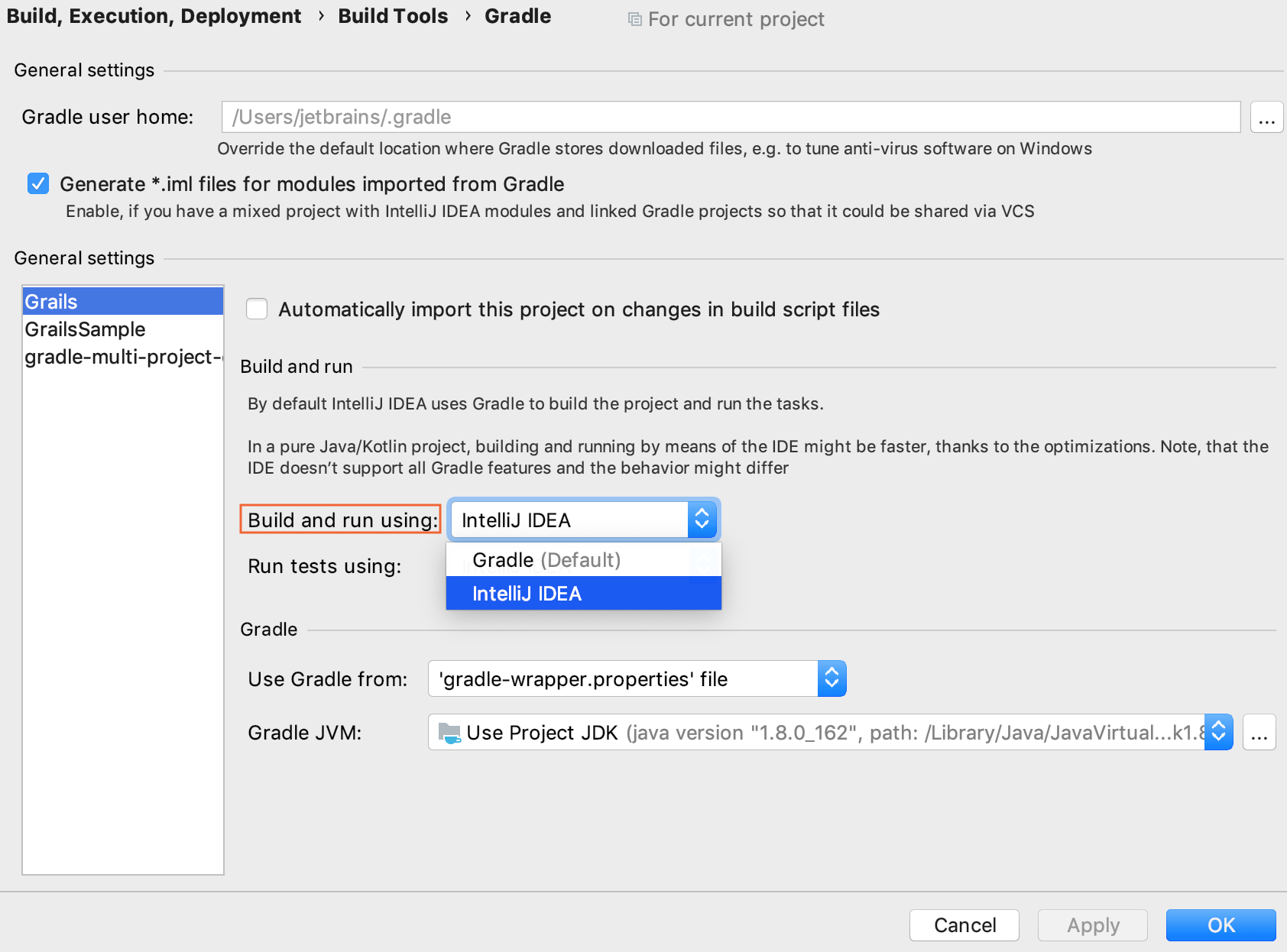Enable "Automatically import this project on changes" checkbox
Image resolution: width=1287 pixels, height=952 pixels.
click(256, 309)
